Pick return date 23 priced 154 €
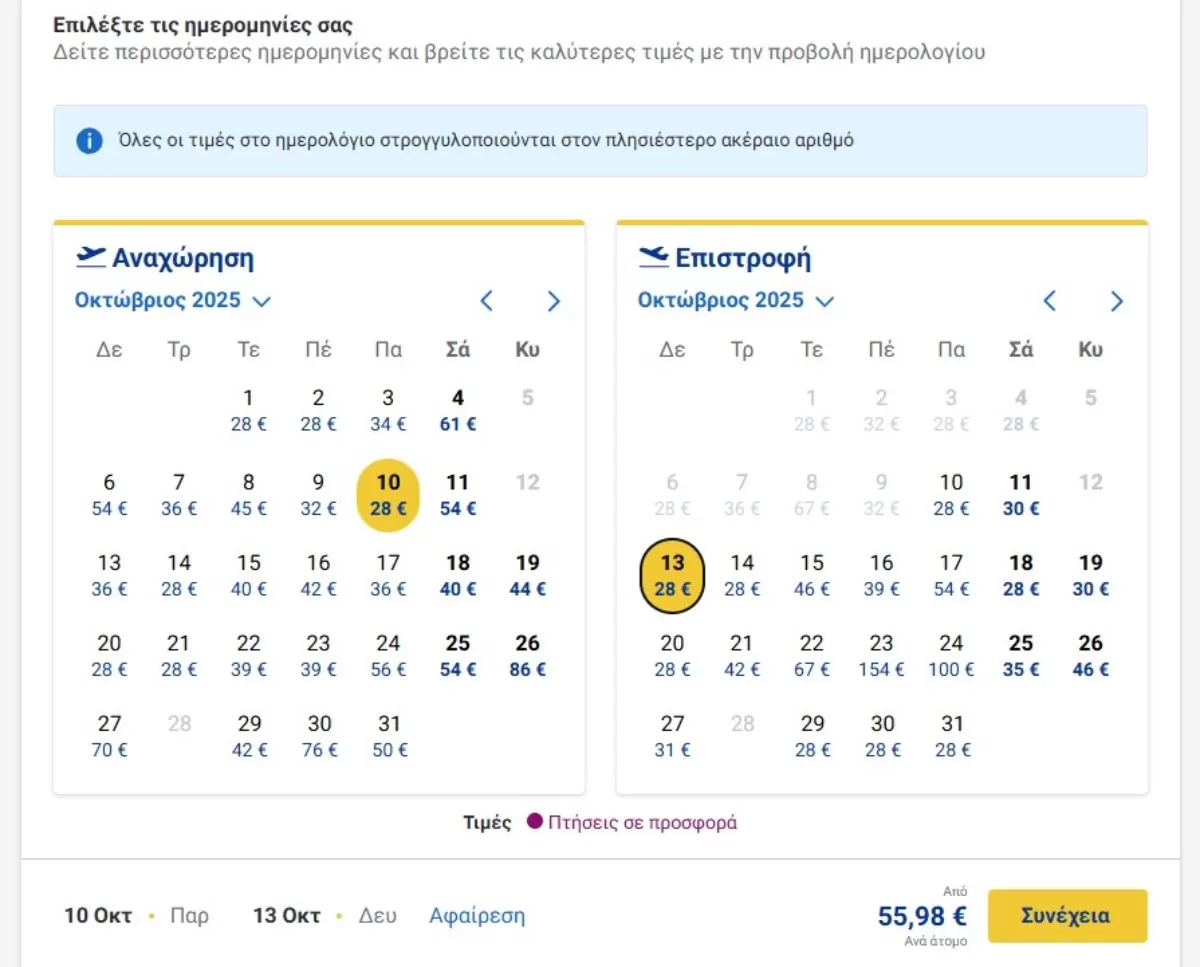 (881, 656)
